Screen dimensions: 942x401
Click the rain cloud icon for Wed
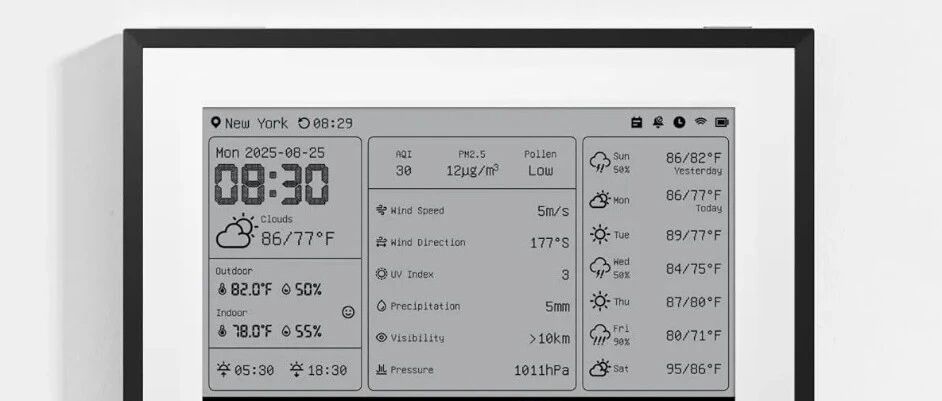[600, 268]
